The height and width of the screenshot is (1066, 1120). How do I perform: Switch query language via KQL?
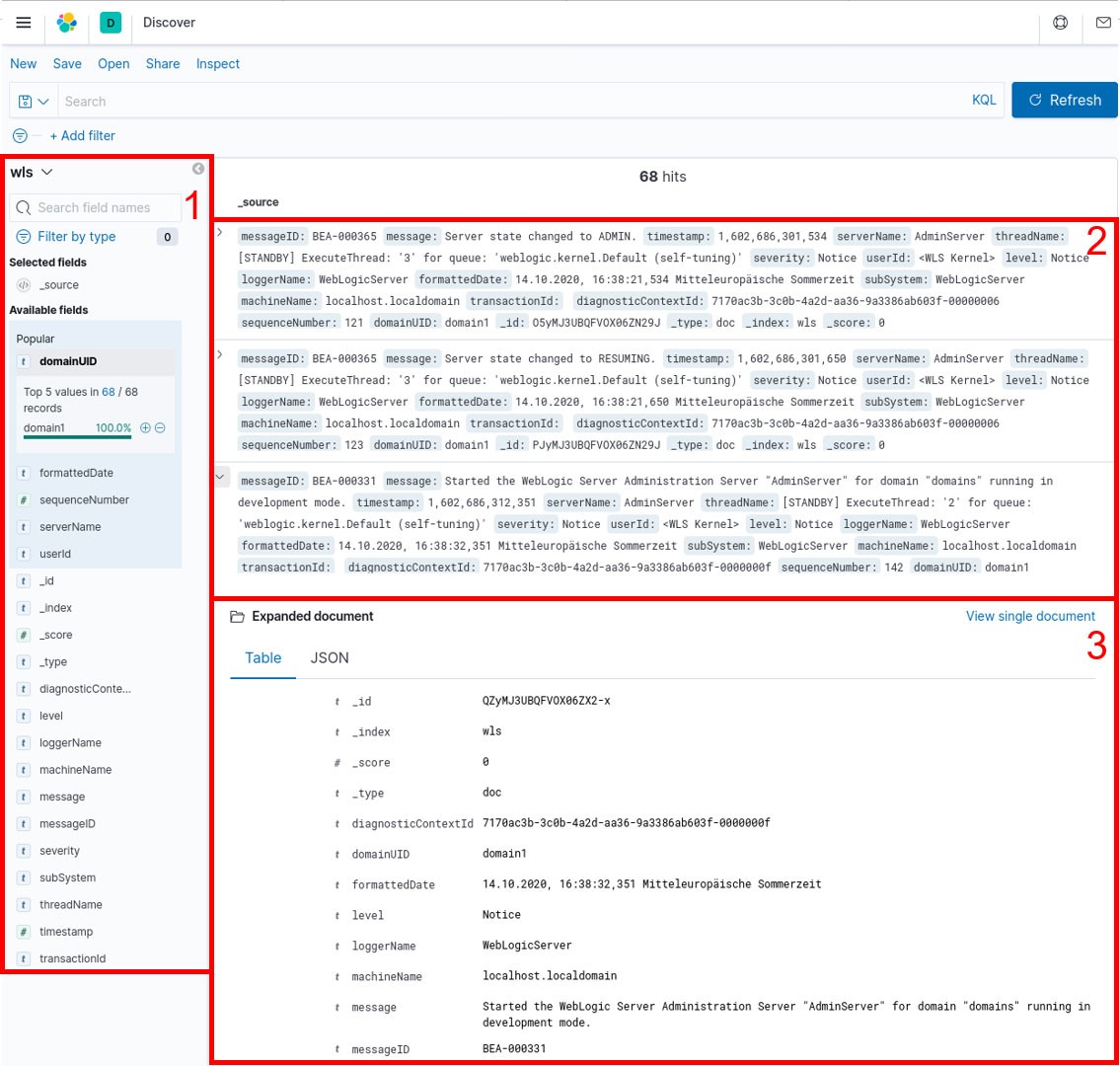pyautogui.click(x=984, y=100)
